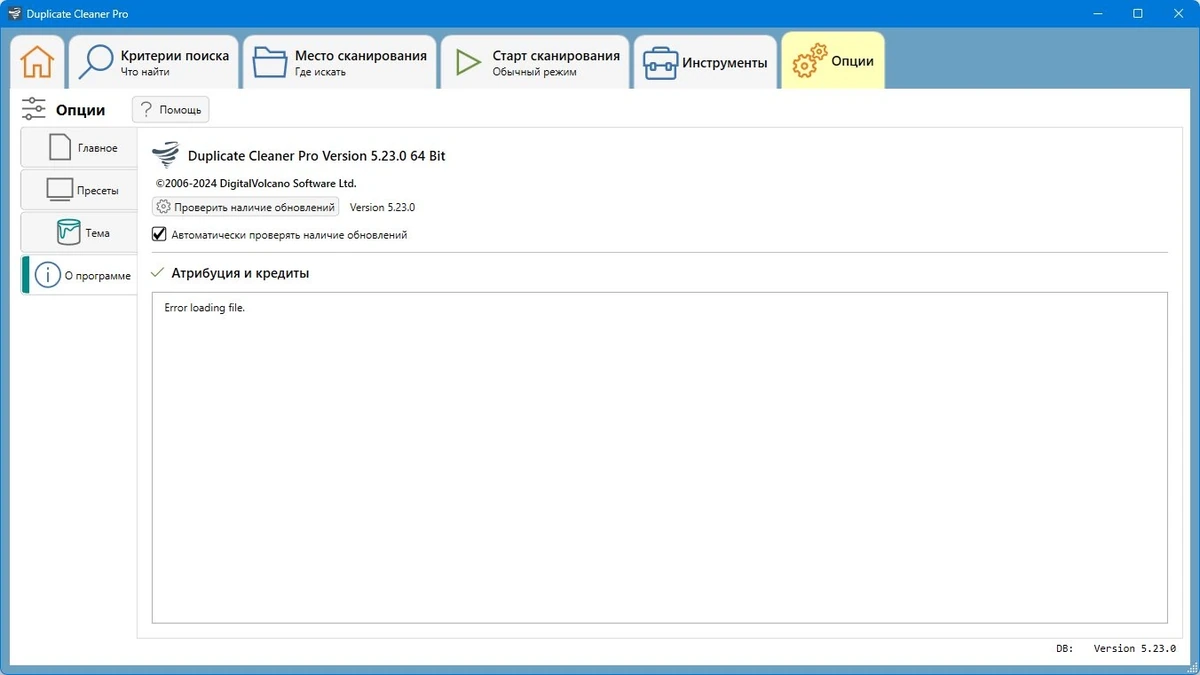Click the Version 5.23.0 label beside update button
This screenshot has height=675, width=1200.
click(x=382, y=207)
